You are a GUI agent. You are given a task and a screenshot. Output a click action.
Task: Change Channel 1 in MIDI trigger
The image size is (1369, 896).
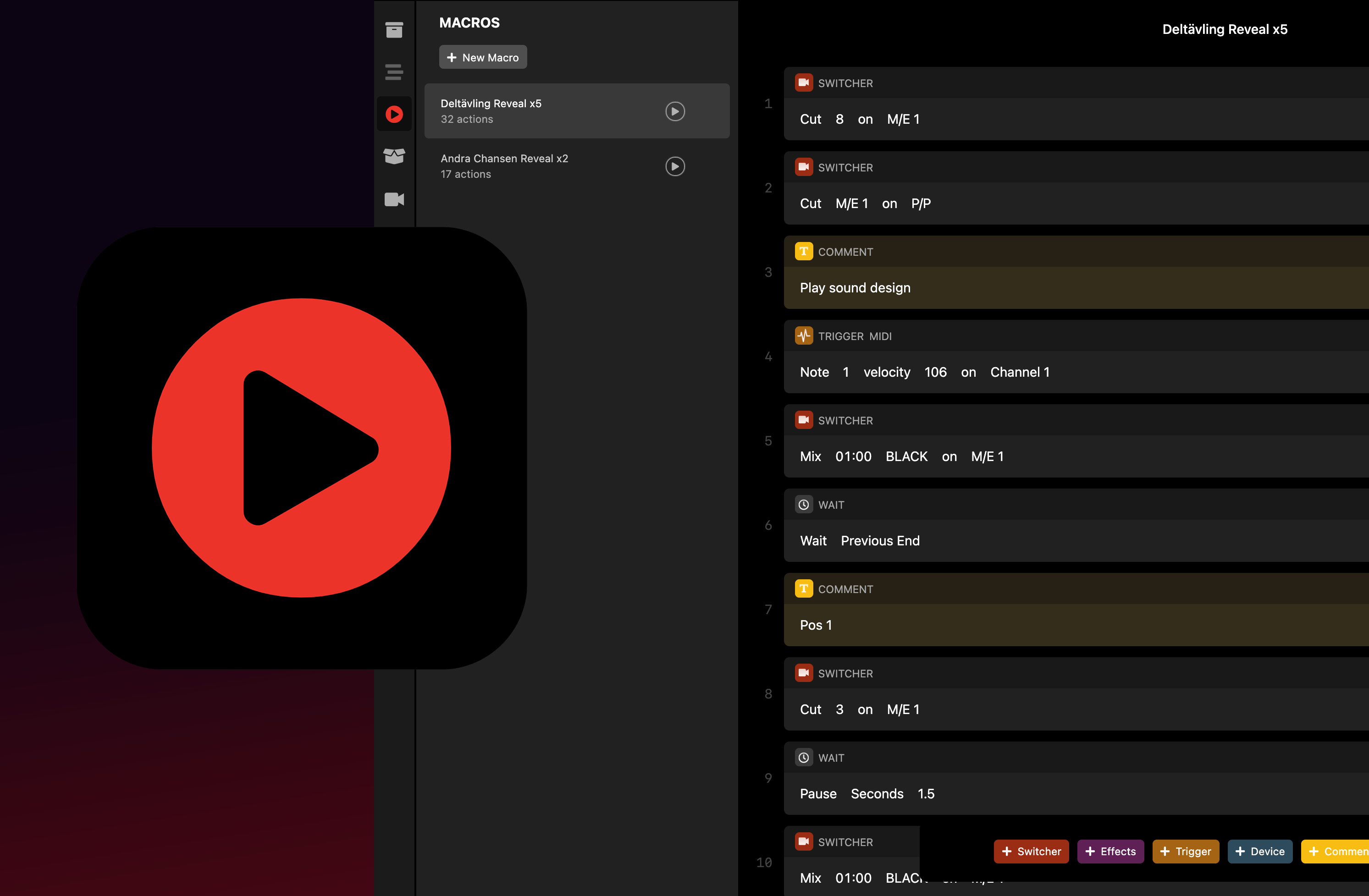[1020, 372]
